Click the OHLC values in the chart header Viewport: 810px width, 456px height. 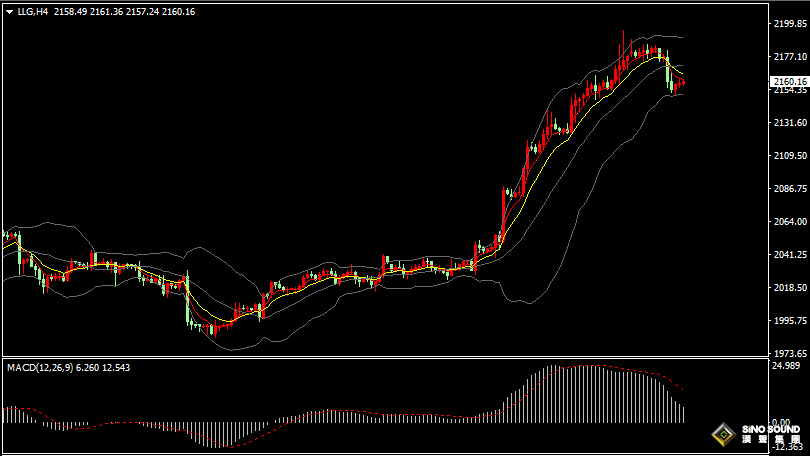pyautogui.click(x=123, y=11)
